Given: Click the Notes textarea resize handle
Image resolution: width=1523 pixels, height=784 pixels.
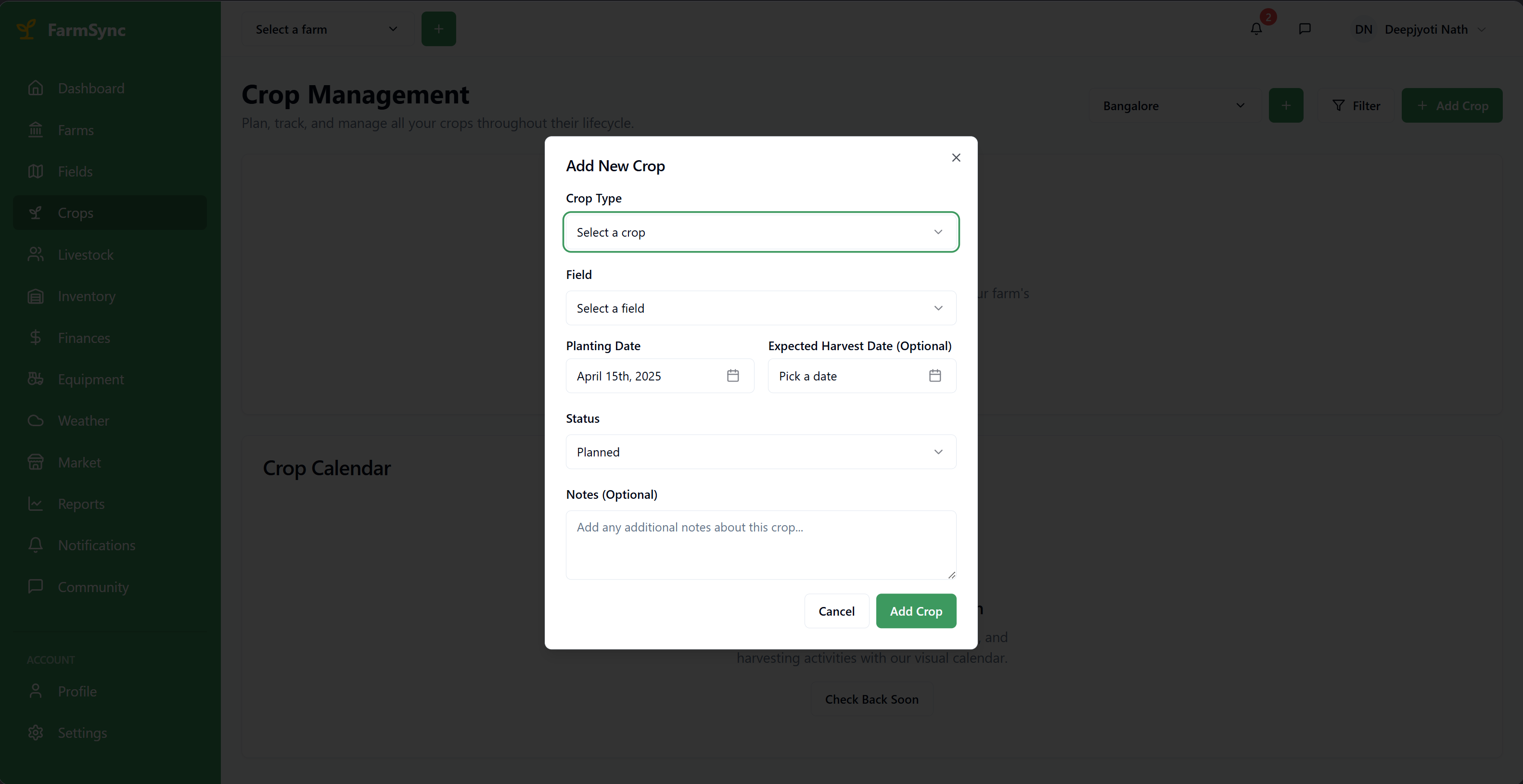Looking at the screenshot, I should tap(951, 575).
